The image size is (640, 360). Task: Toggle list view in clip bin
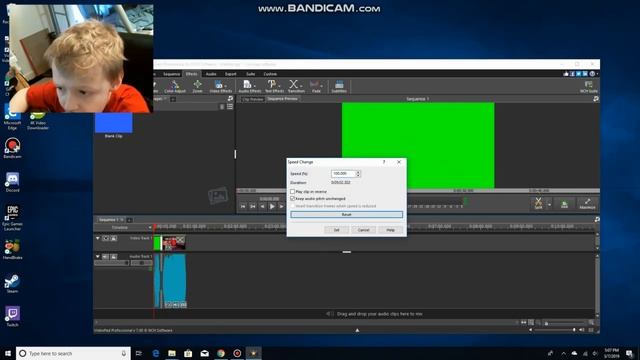coord(230,107)
